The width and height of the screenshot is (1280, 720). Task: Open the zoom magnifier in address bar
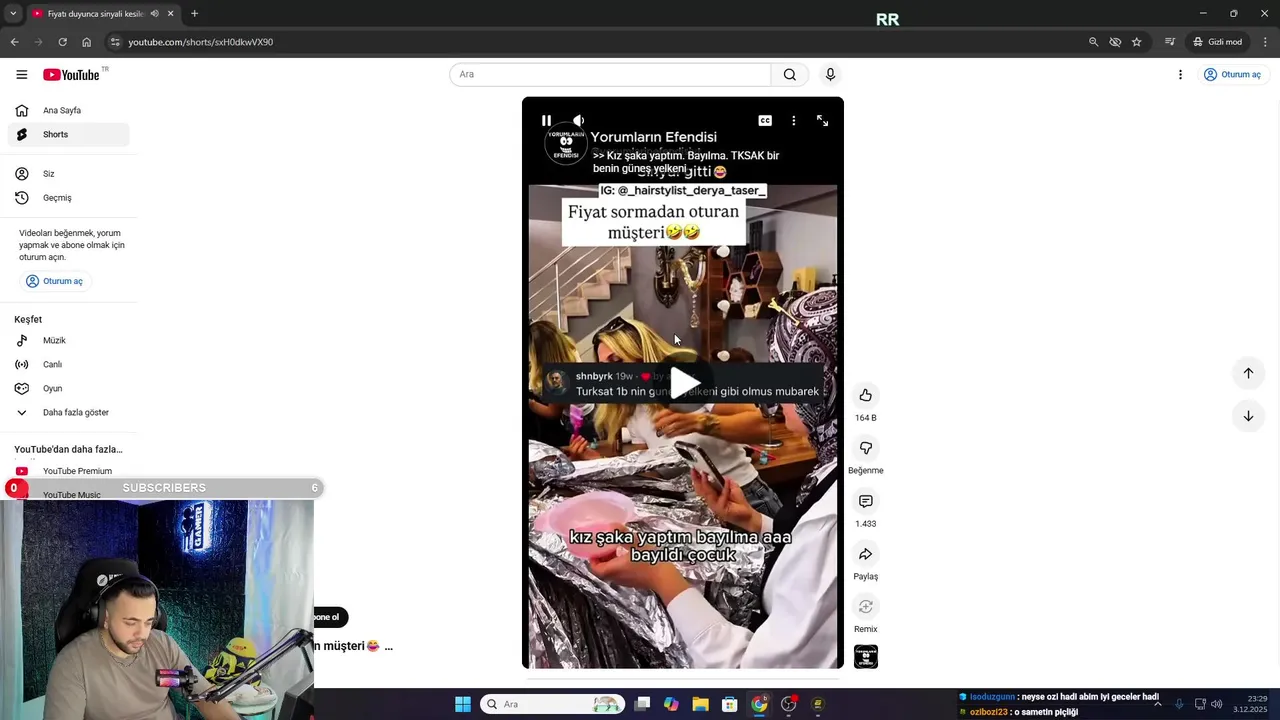(1093, 42)
